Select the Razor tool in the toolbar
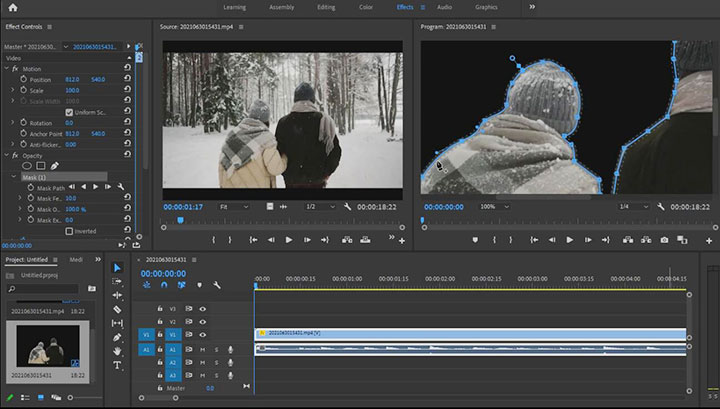The image size is (720, 409). pos(117,309)
